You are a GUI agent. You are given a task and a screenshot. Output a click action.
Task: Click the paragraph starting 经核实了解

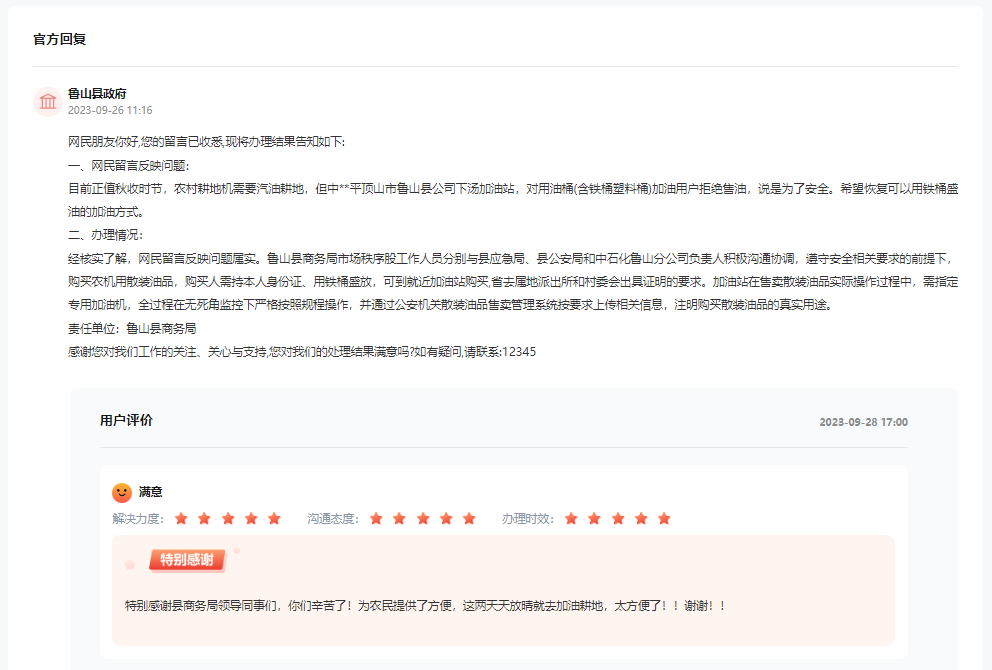(513, 282)
